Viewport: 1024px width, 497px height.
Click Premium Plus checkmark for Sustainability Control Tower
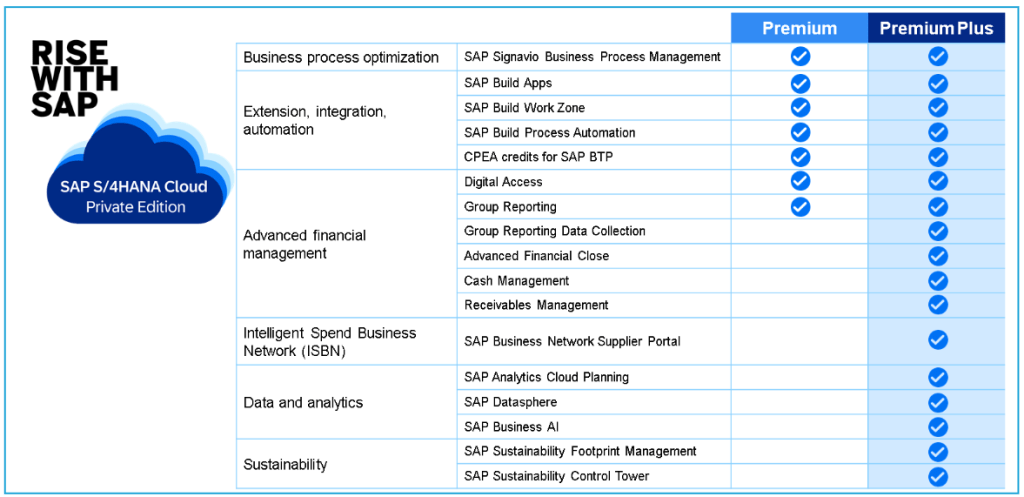(937, 476)
